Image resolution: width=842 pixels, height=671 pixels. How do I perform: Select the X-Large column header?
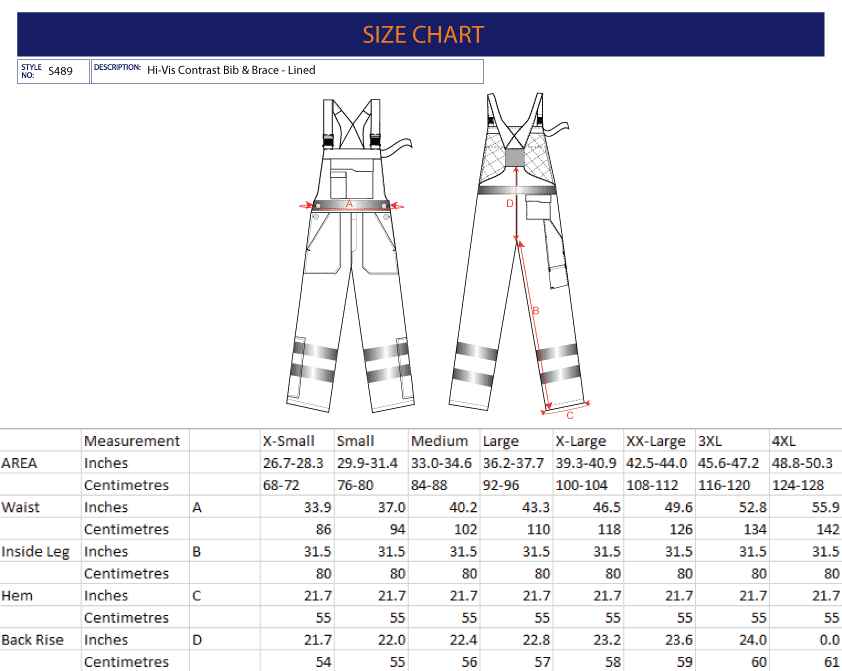tap(588, 441)
